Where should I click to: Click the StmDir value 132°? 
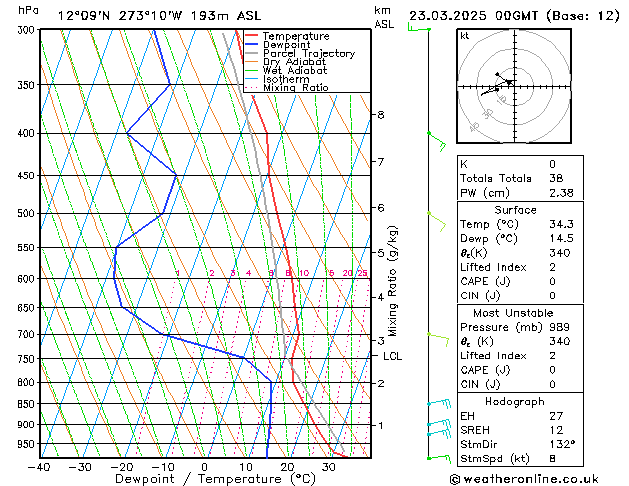(x=562, y=444)
